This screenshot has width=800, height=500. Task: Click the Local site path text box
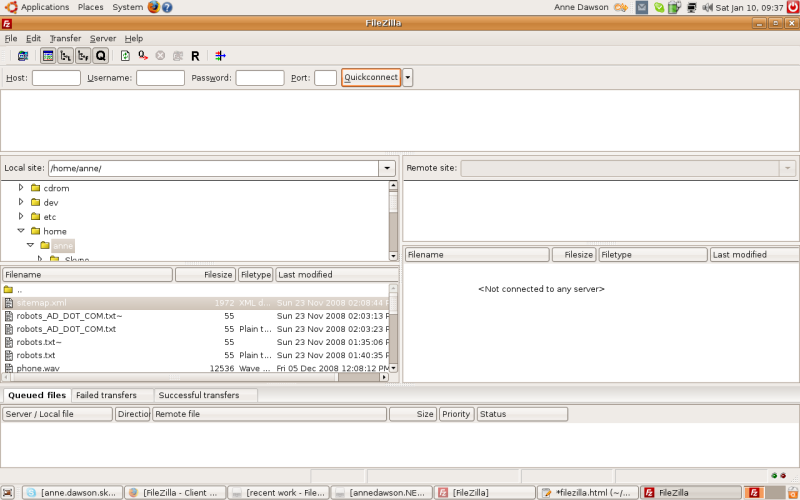click(x=213, y=168)
